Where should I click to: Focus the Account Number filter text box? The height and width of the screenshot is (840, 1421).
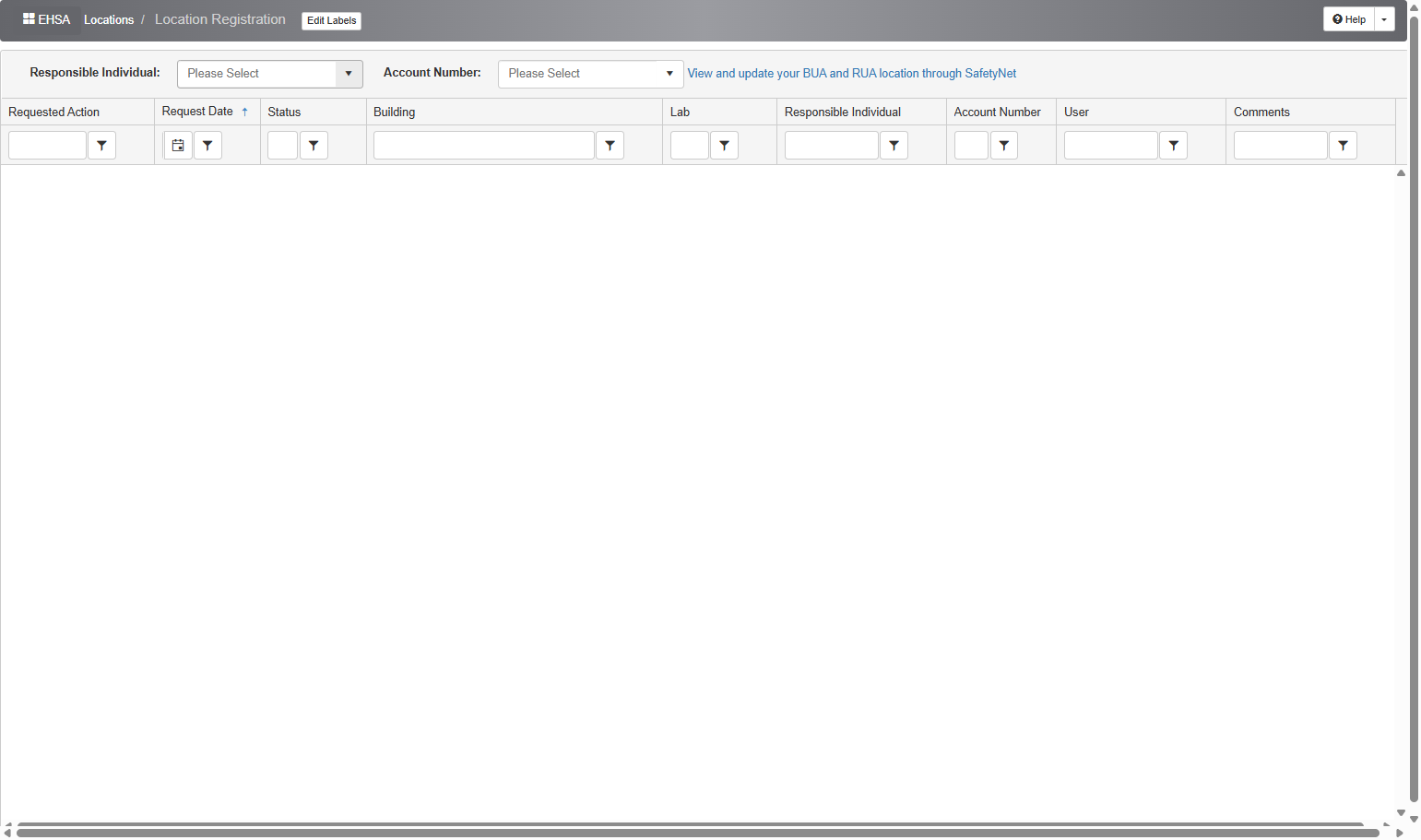pos(971,146)
